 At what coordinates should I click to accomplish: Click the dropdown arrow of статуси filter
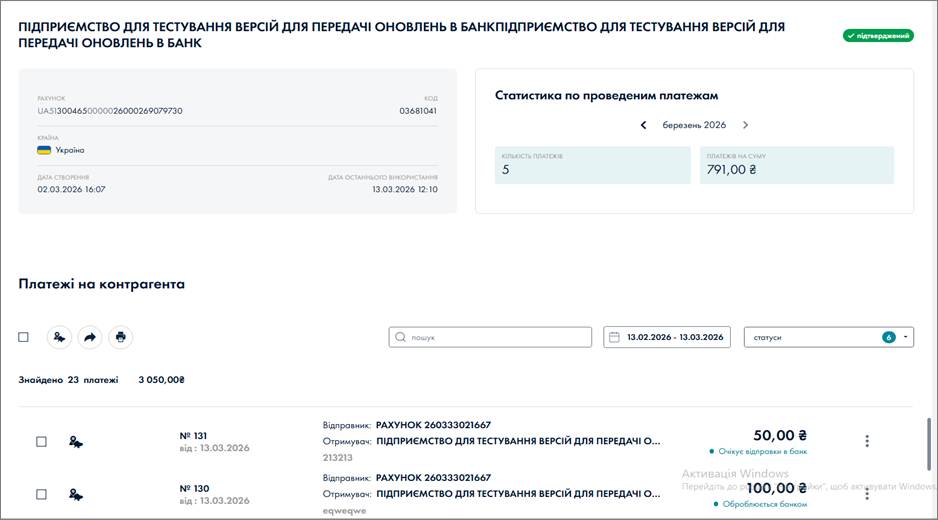905,337
